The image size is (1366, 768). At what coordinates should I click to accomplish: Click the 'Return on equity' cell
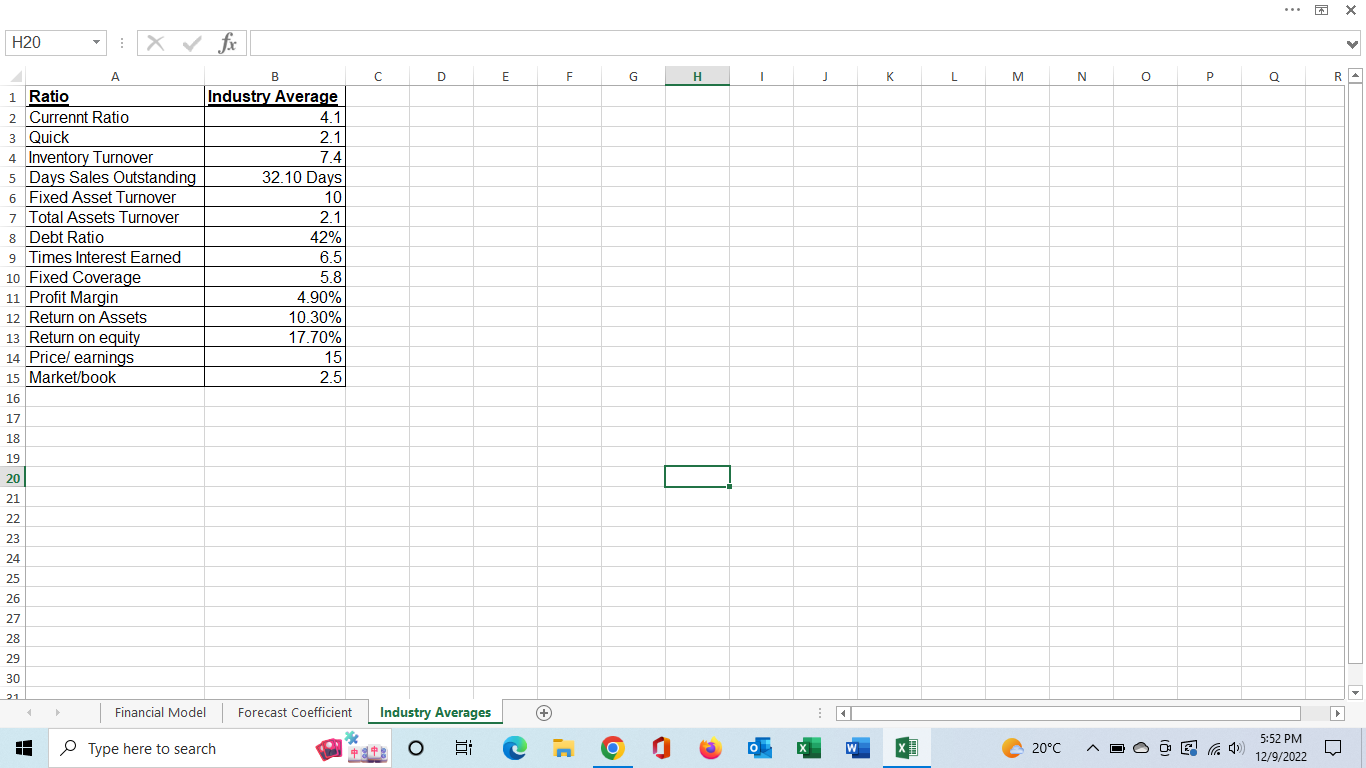click(x=115, y=337)
